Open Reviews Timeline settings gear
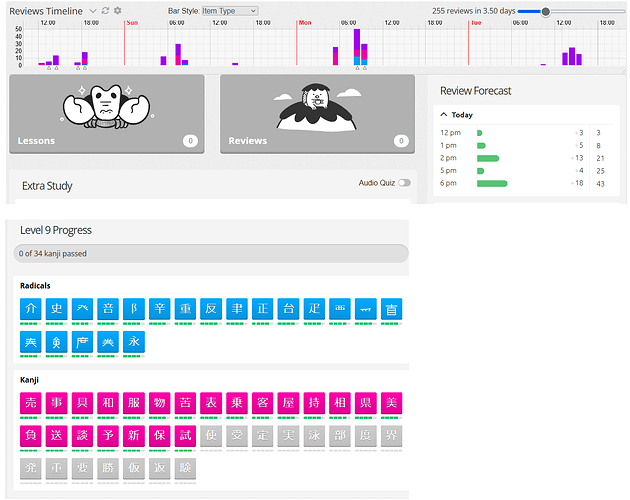 (117, 11)
